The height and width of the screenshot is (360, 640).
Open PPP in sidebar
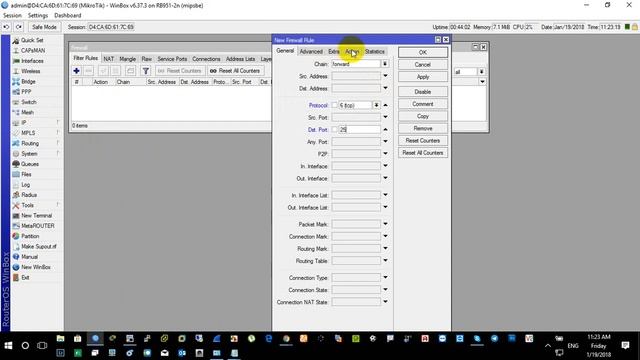pyautogui.click(x=26, y=92)
